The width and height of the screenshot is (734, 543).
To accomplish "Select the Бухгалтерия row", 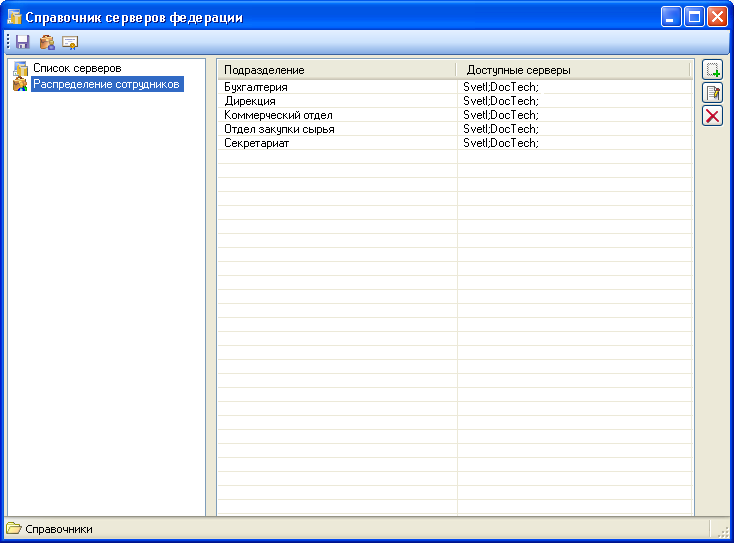I will click(455, 87).
